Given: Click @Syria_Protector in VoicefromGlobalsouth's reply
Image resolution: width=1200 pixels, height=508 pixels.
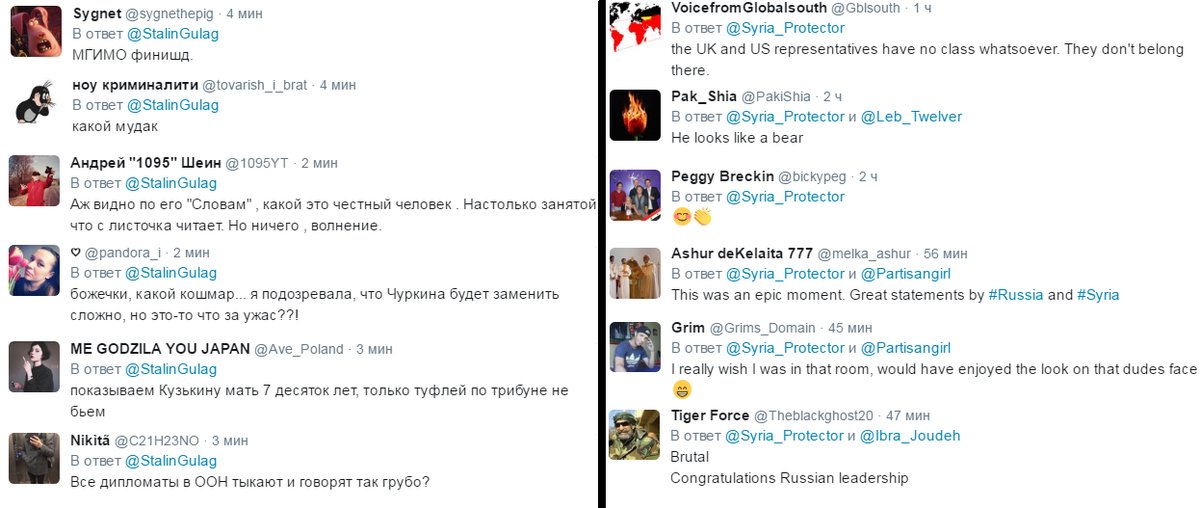Looking at the screenshot, I should [785, 27].
